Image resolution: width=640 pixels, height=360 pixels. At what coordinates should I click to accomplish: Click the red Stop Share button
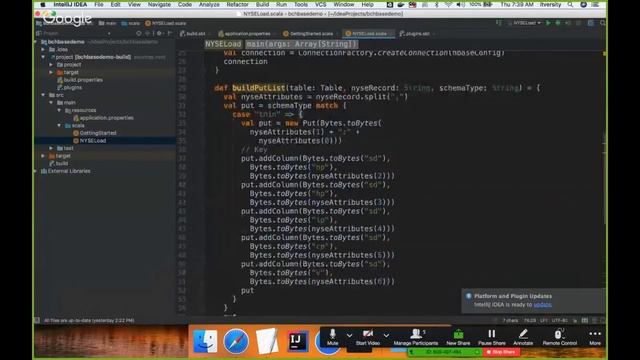point(501,352)
